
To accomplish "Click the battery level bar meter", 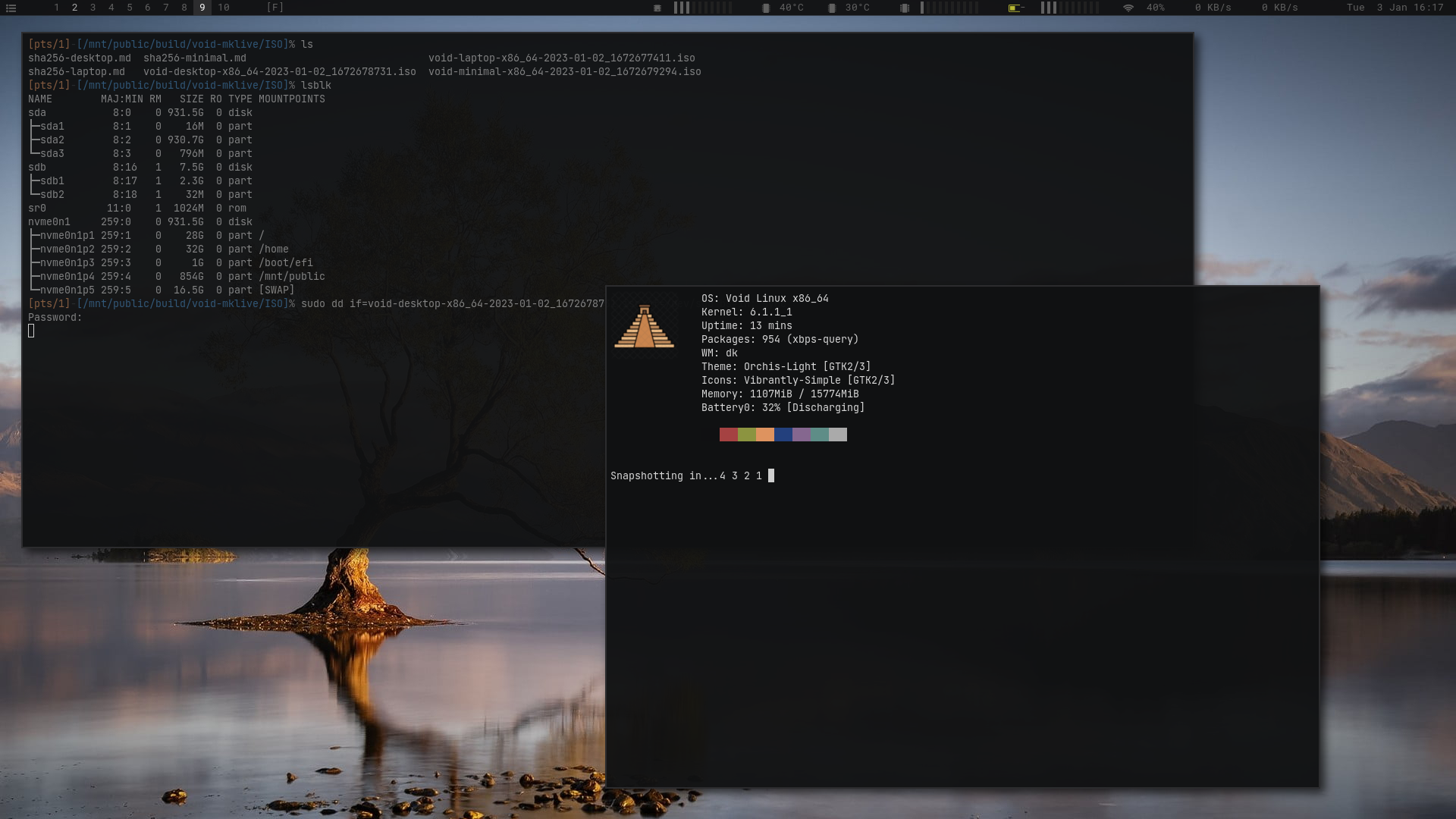I will pos(1069,8).
